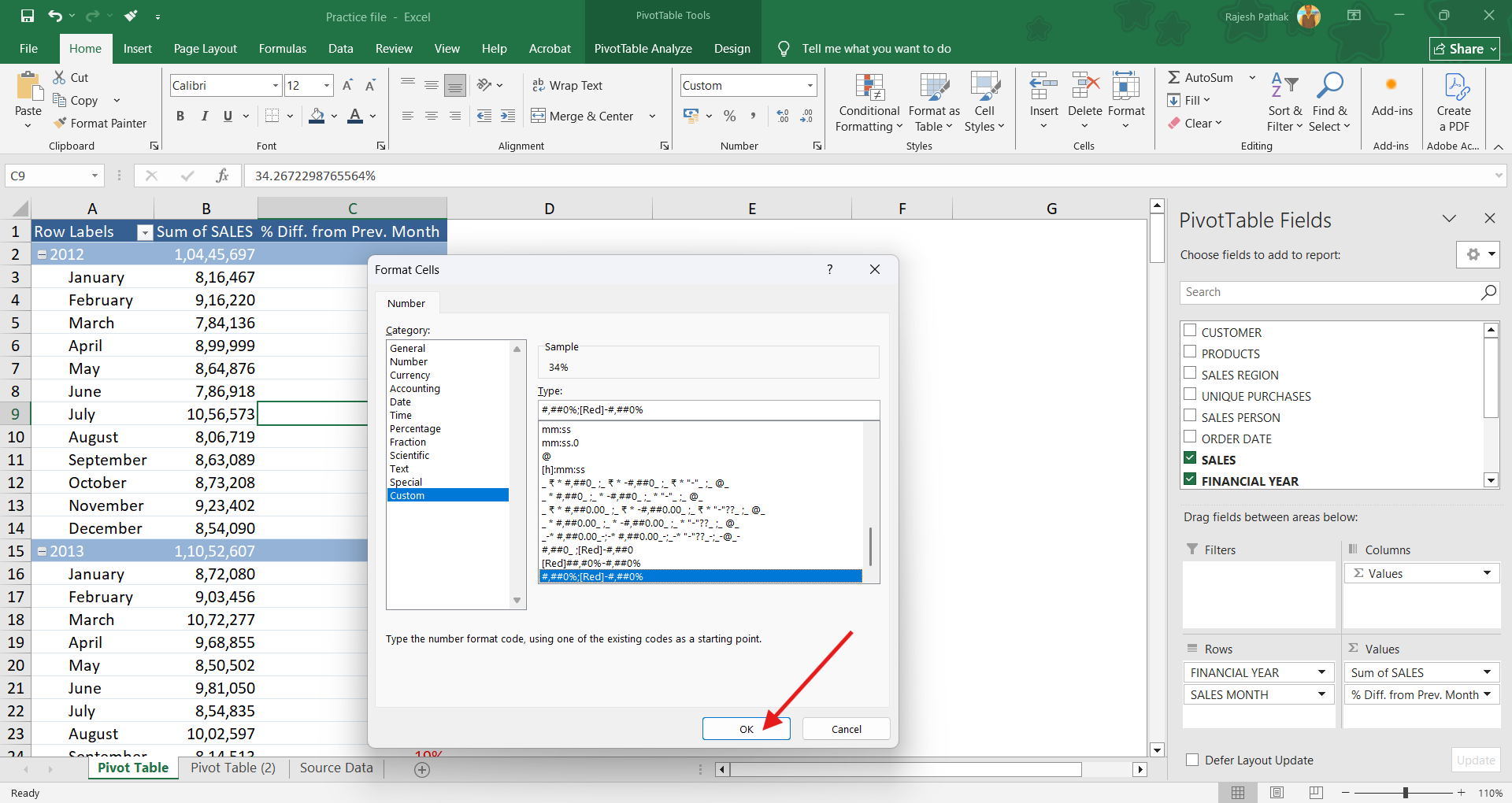Click the Type format code field
The width and height of the screenshot is (1512, 803).
[707, 410]
